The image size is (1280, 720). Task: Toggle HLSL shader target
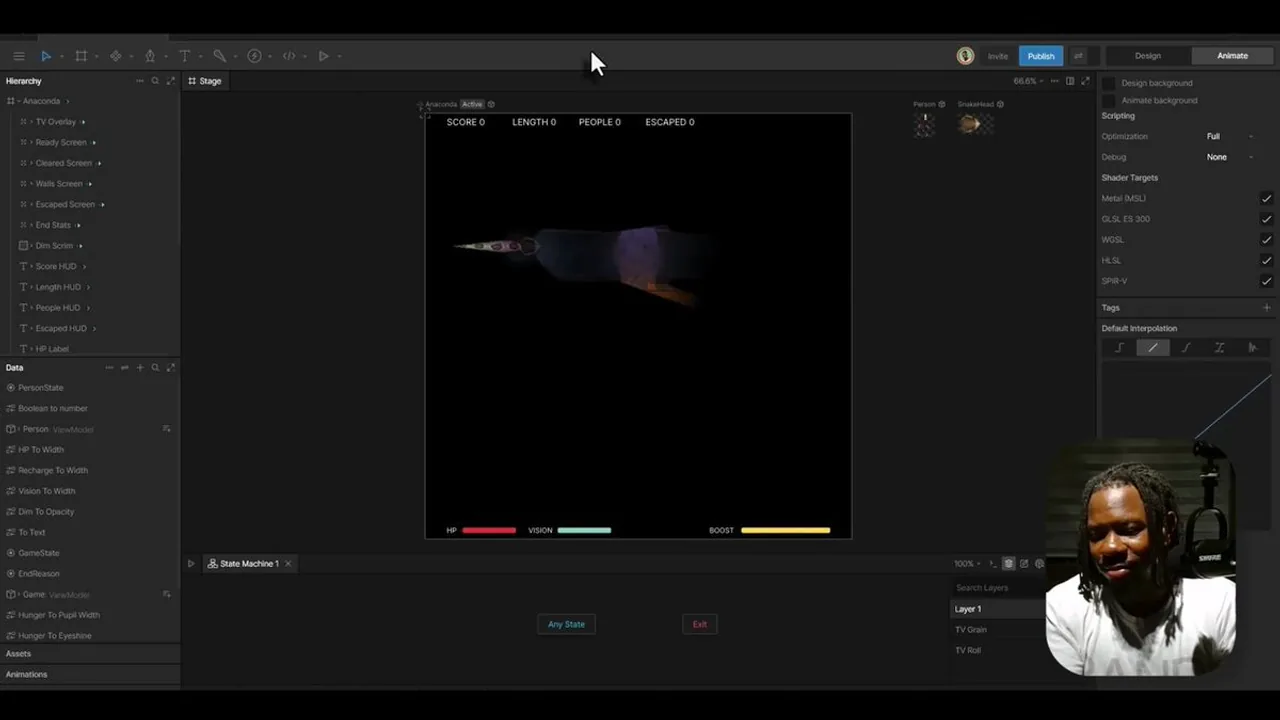pos(1266,261)
